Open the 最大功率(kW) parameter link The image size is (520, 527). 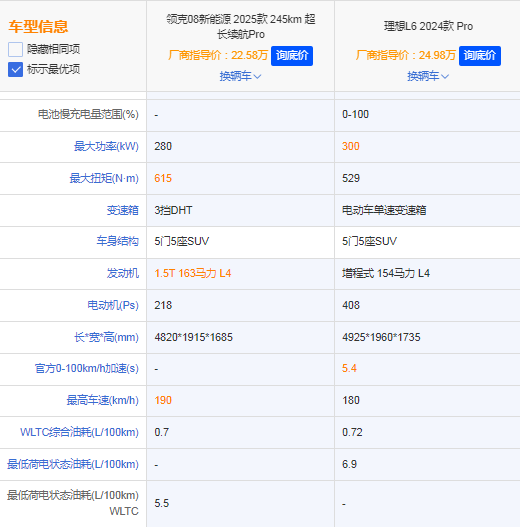tap(106, 147)
